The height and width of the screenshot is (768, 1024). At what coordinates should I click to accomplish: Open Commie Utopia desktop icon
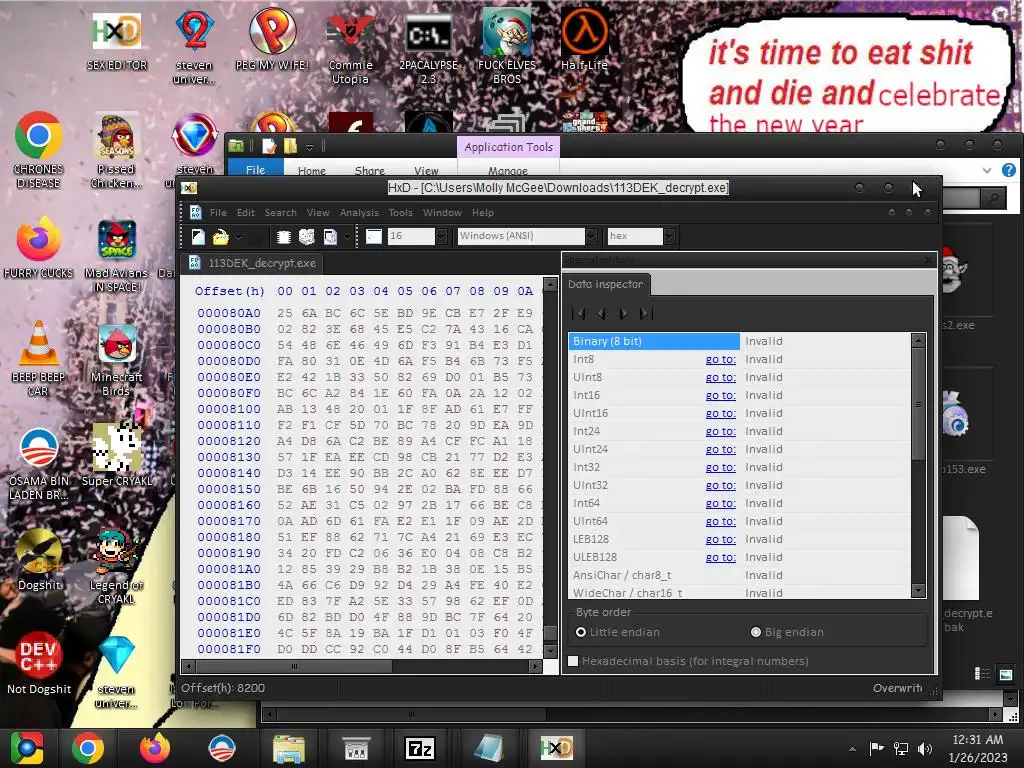[x=351, y=49]
